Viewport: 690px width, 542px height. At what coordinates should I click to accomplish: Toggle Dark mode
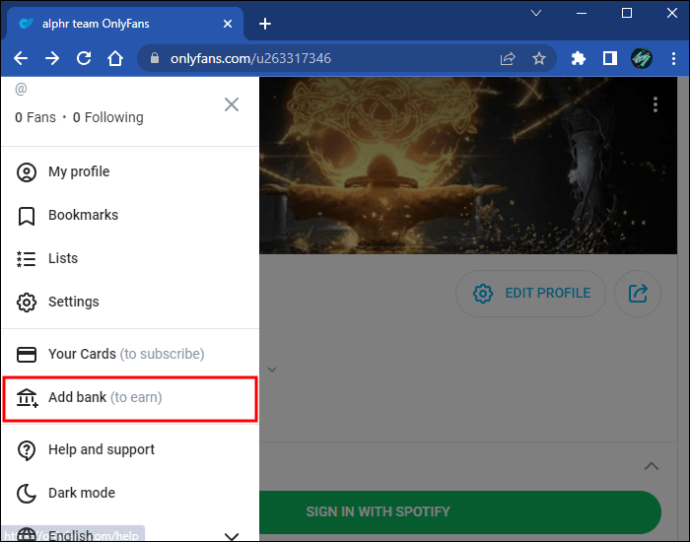click(x=129, y=493)
